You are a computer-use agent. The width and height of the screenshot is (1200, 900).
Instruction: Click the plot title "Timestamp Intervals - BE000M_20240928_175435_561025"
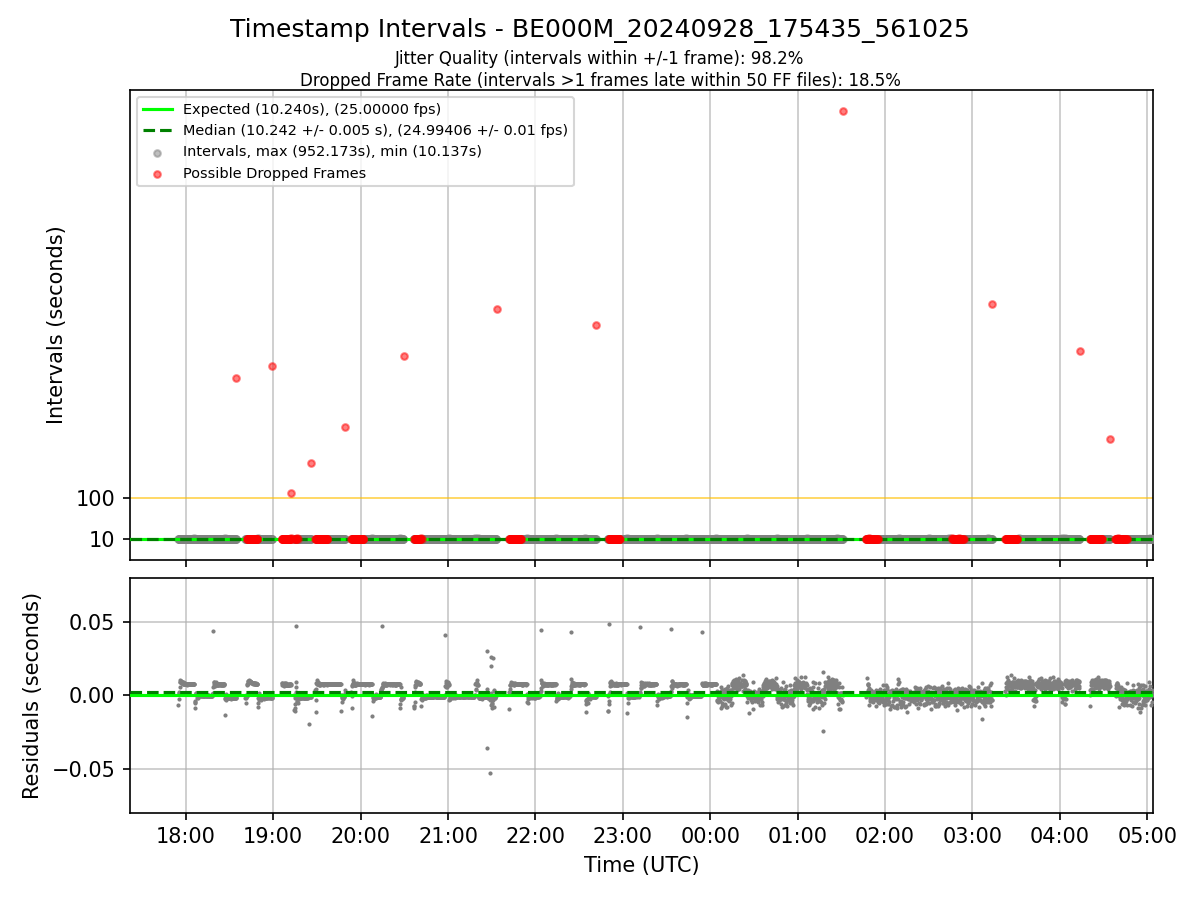[x=600, y=29]
